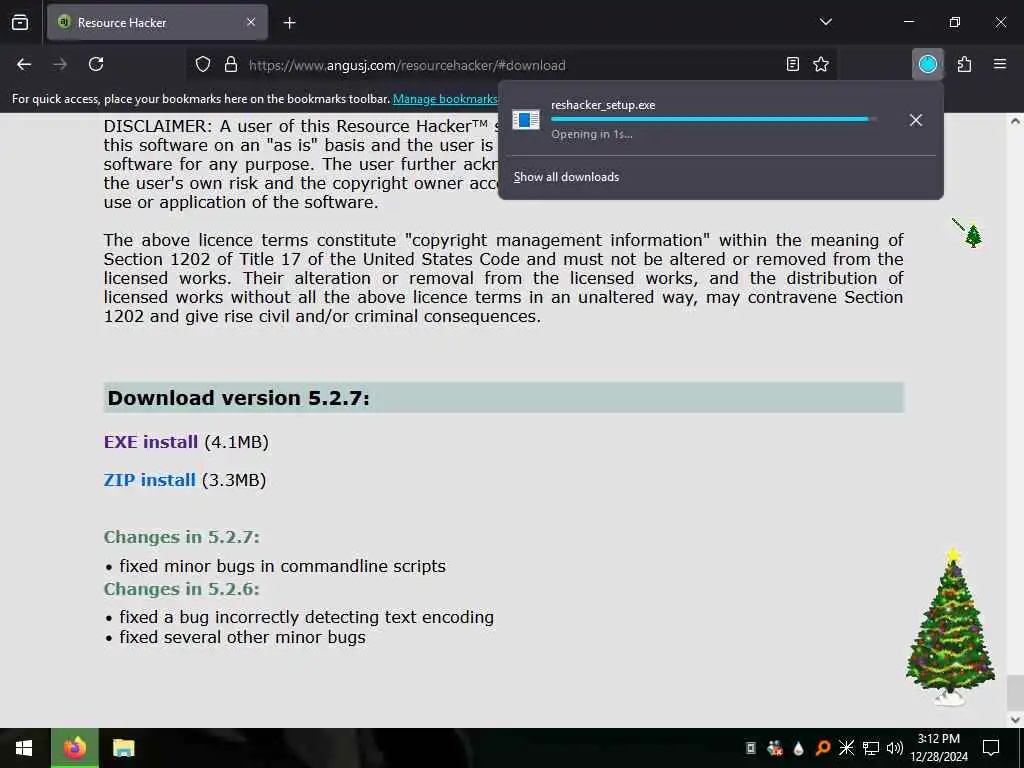Click the vertical scrollbar thumb

point(1015,694)
